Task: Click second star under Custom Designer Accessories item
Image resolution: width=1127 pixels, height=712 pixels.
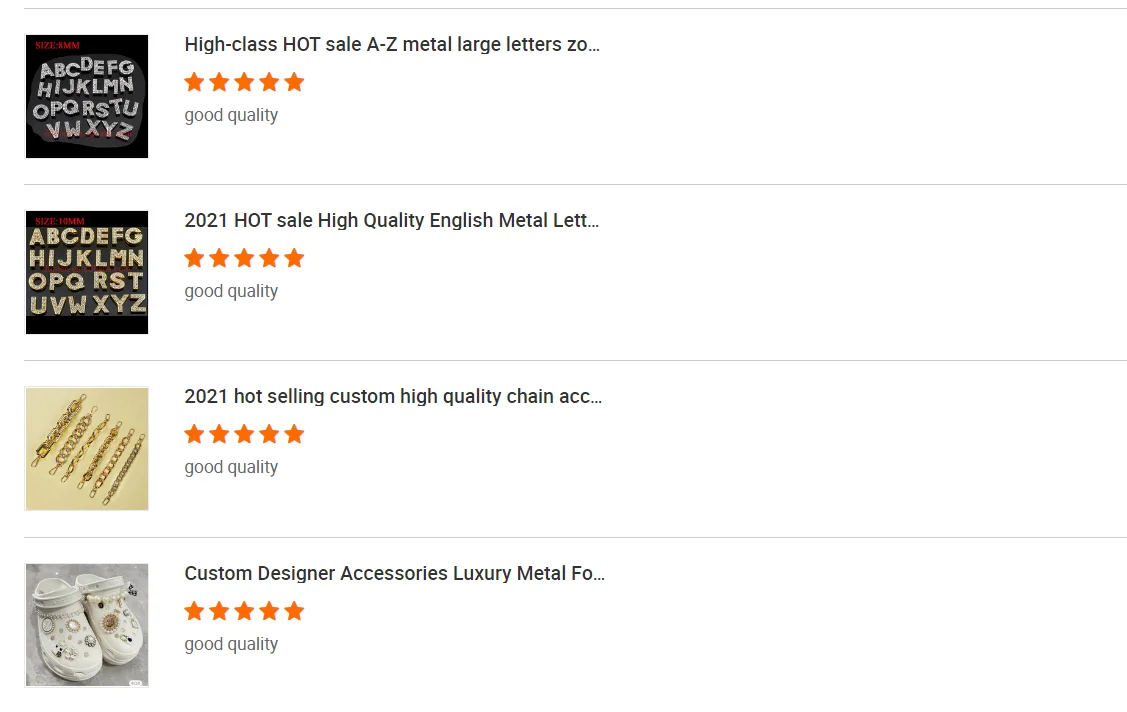Action: click(219, 611)
